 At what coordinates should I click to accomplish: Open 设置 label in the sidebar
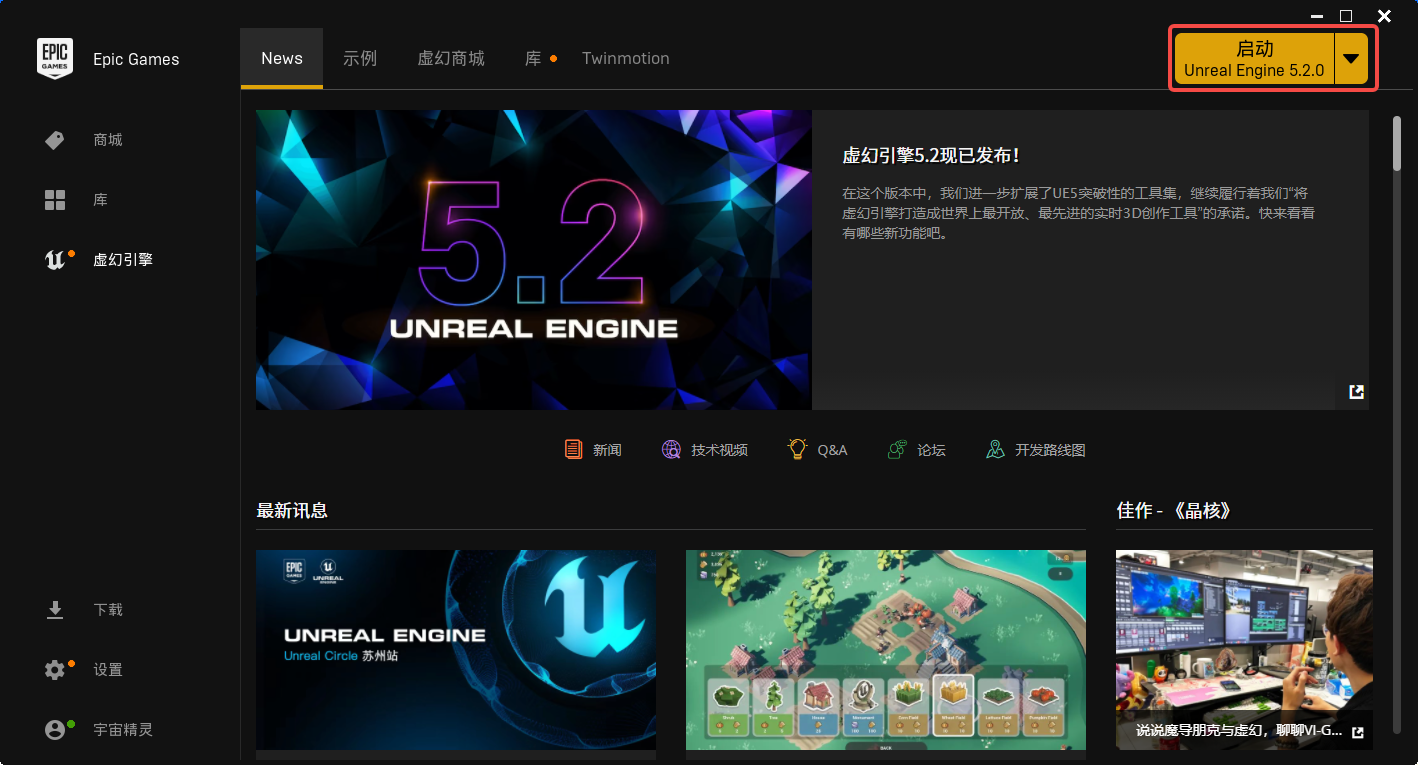tap(108, 670)
